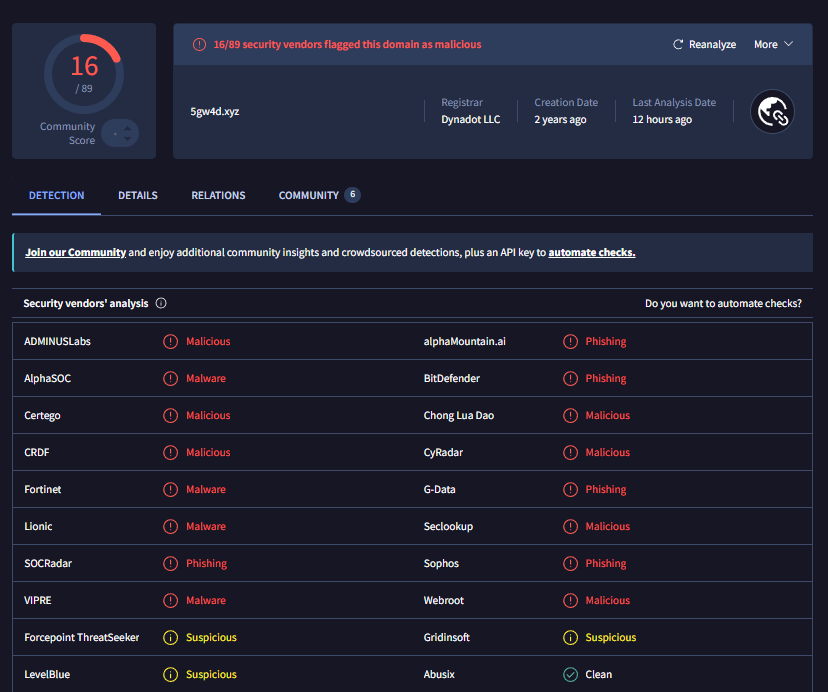Click the SOCRadar vendor name

coord(48,563)
